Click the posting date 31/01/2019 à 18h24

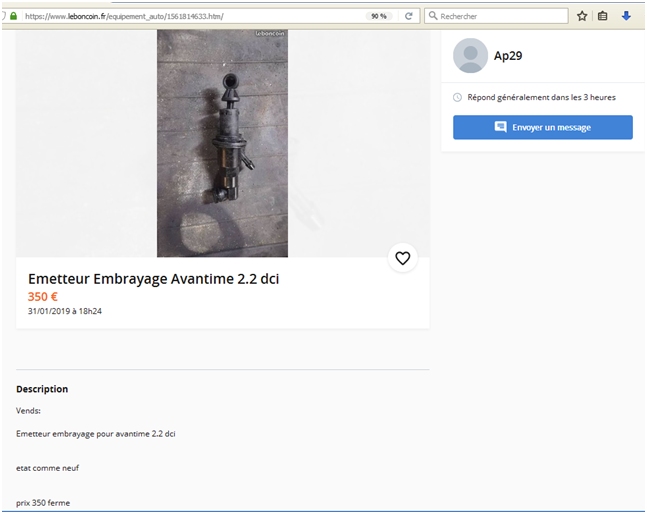coord(65,312)
